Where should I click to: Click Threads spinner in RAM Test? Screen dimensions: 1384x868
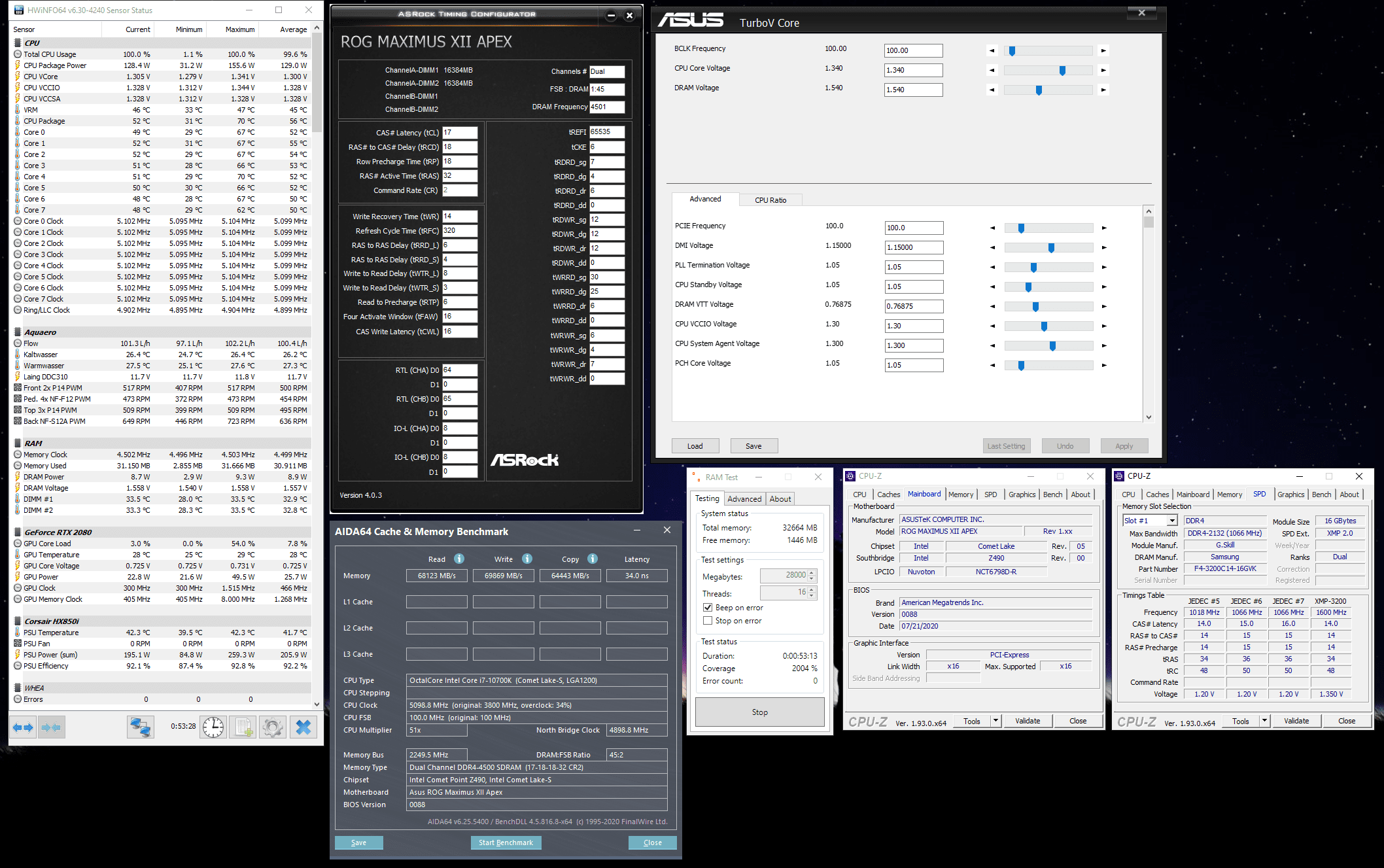[812, 592]
